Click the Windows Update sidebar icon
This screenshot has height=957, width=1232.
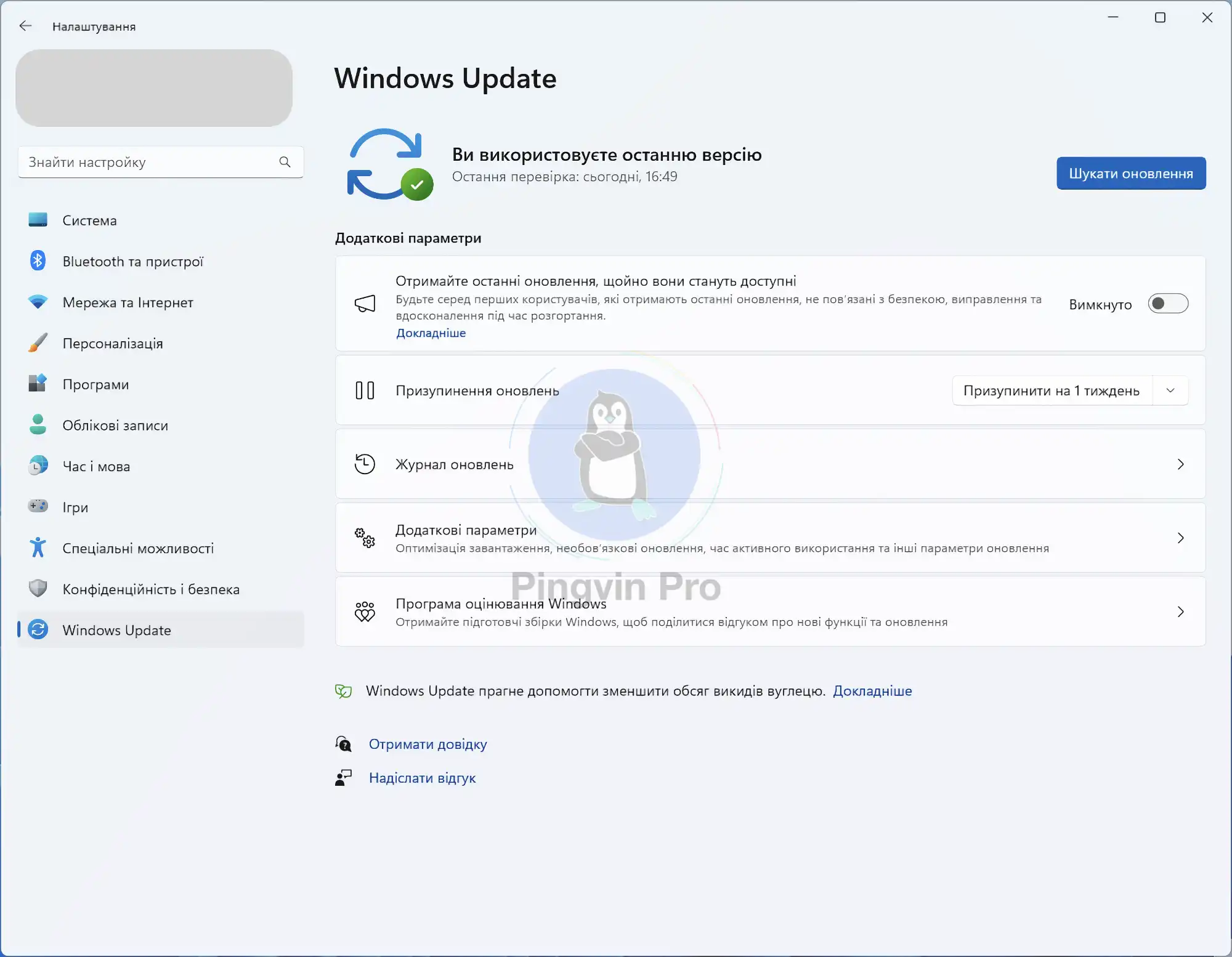coord(38,629)
